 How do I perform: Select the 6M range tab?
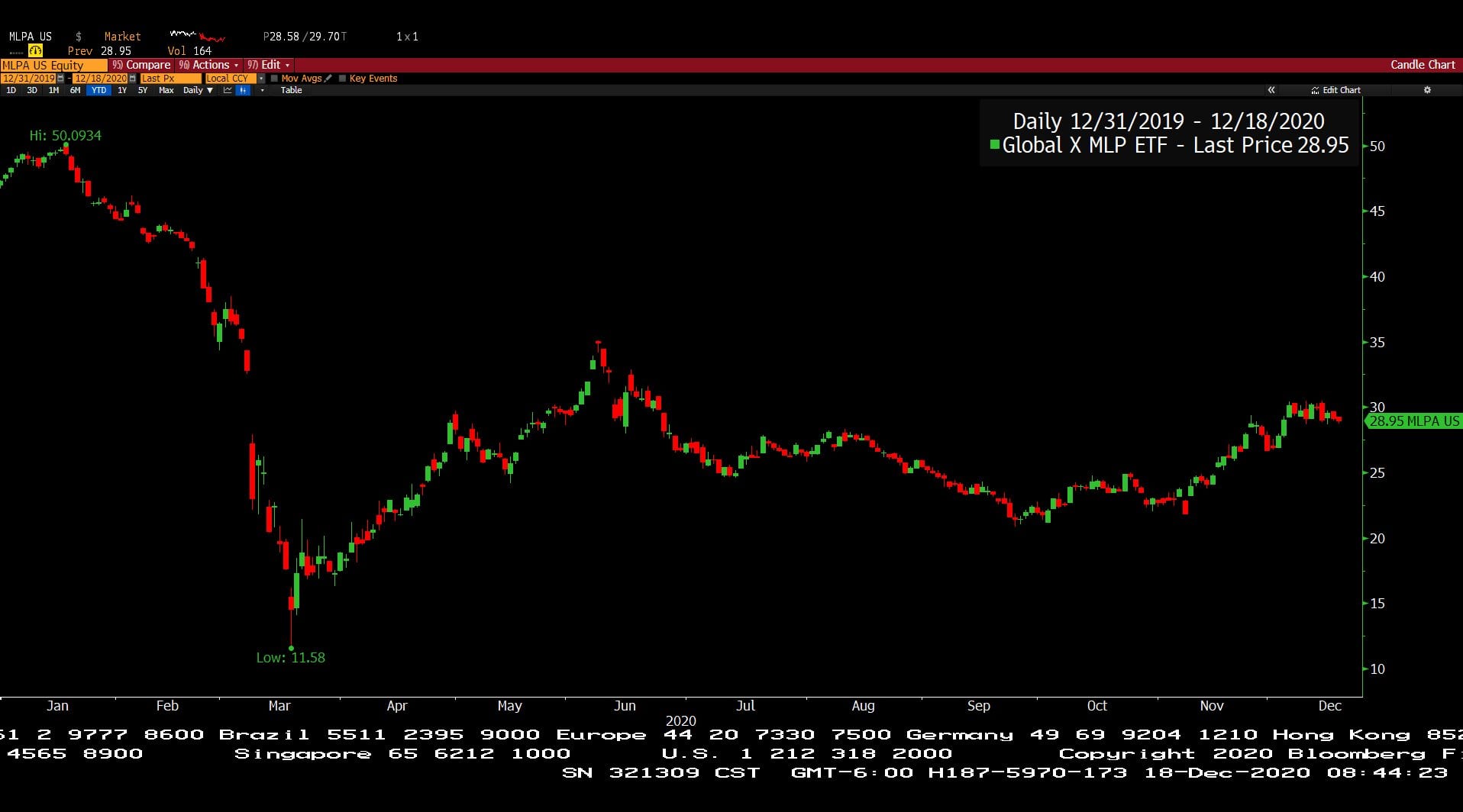tap(75, 90)
